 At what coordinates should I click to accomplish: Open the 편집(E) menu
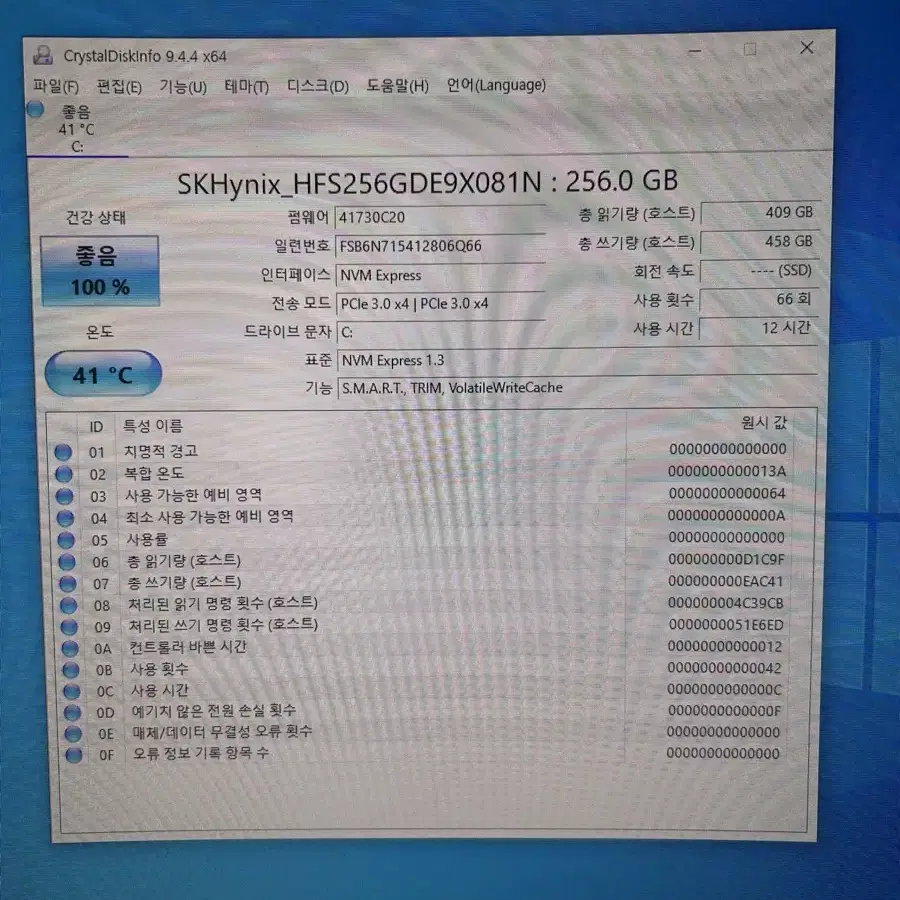pos(119,87)
